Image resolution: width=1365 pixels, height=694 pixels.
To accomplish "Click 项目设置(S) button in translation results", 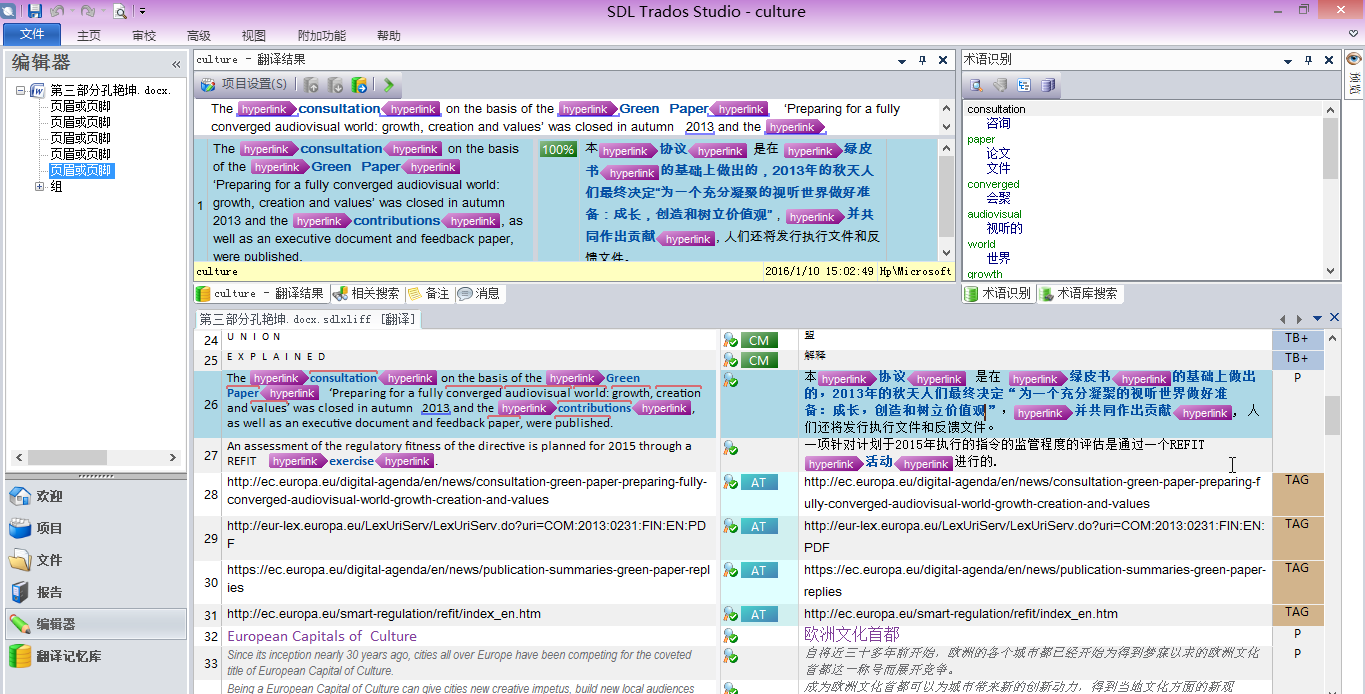I will coord(244,85).
